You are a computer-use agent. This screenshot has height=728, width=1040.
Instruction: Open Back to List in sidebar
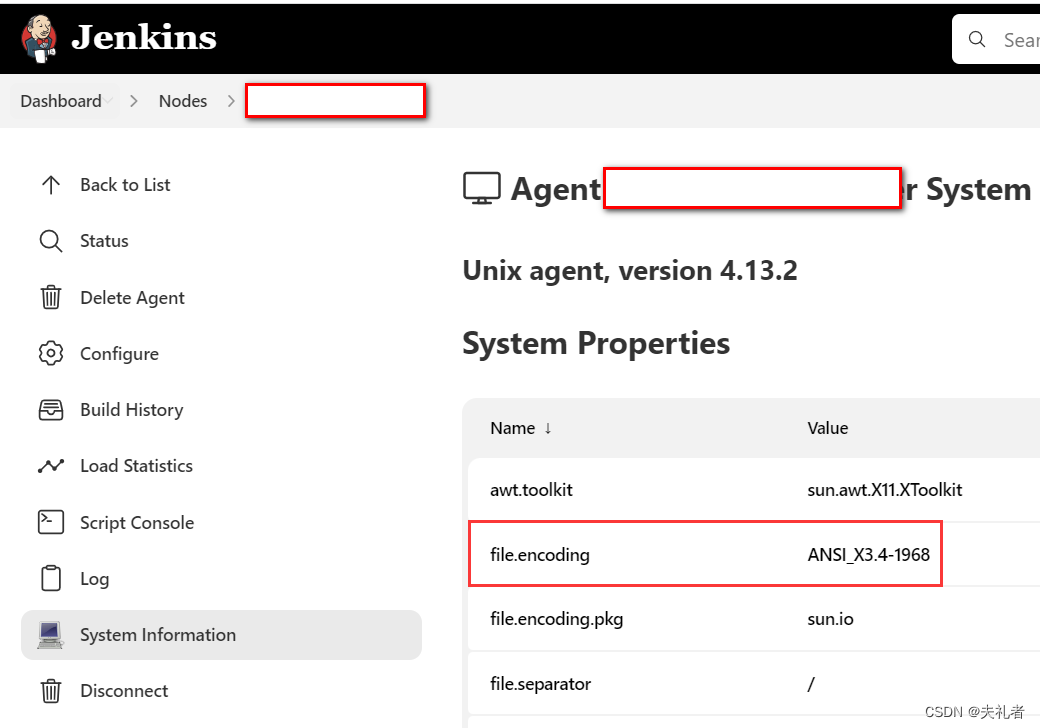[125, 185]
